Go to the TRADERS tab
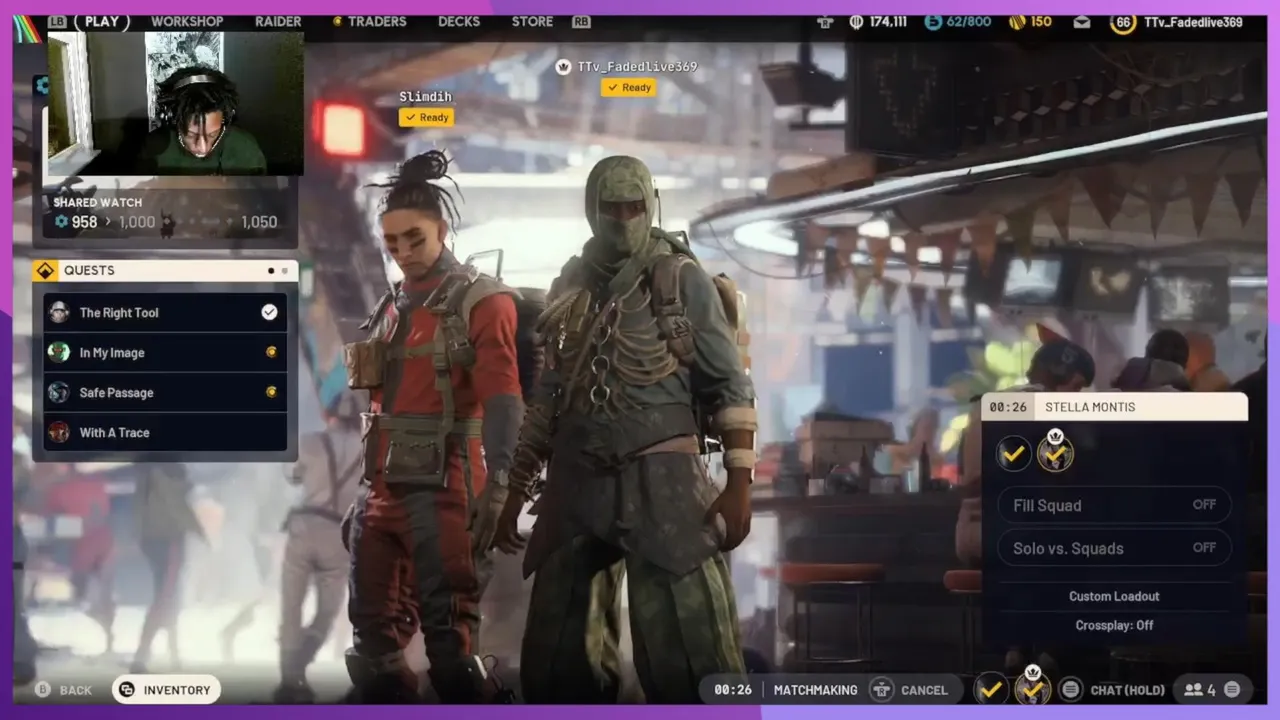This screenshot has height=720, width=1280. click(x=377, y=21)
